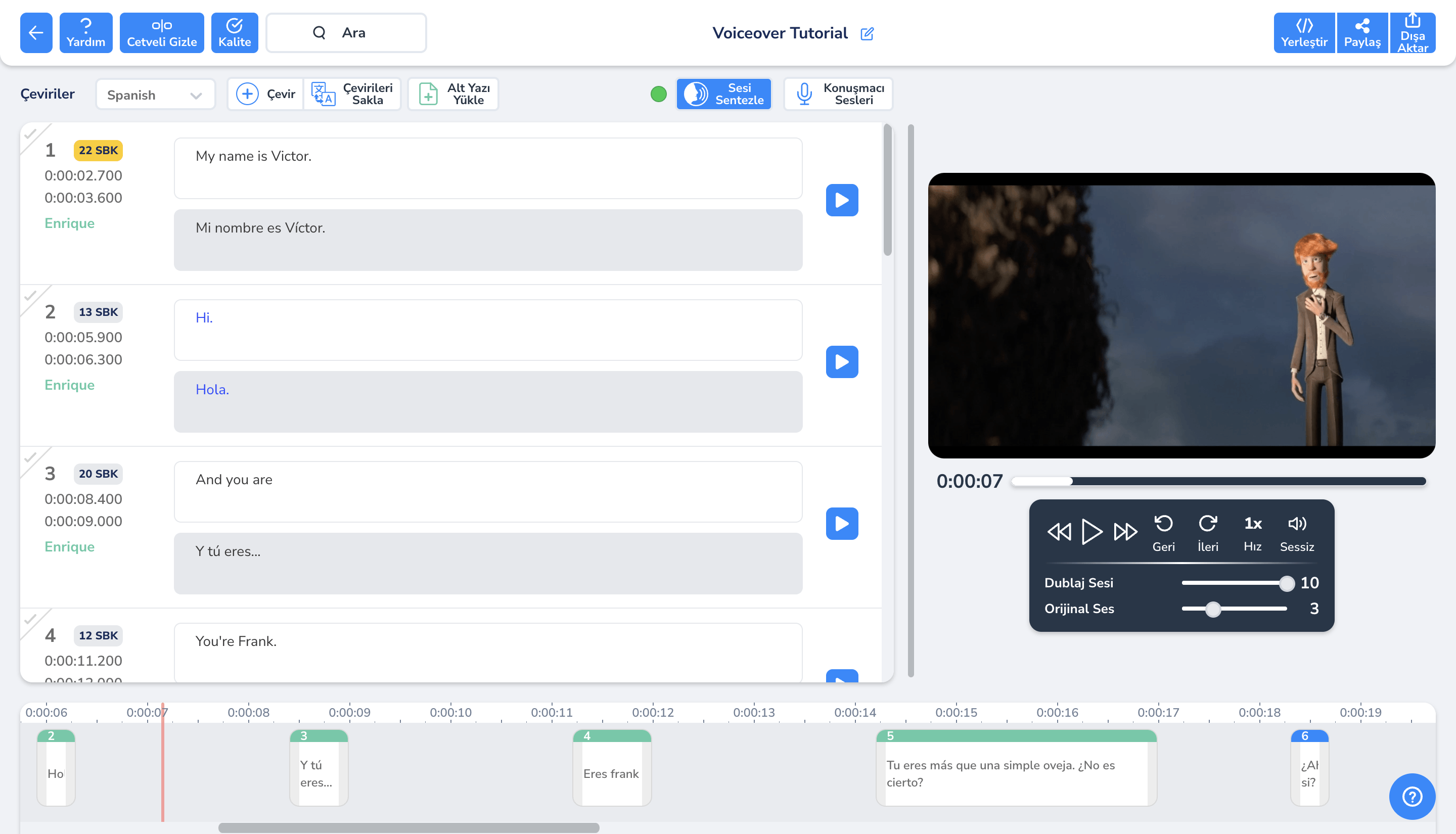The width and height of the screenshot is (1456, 834).
Task: Play segment 1 audio preview
Action: (841, 200)
